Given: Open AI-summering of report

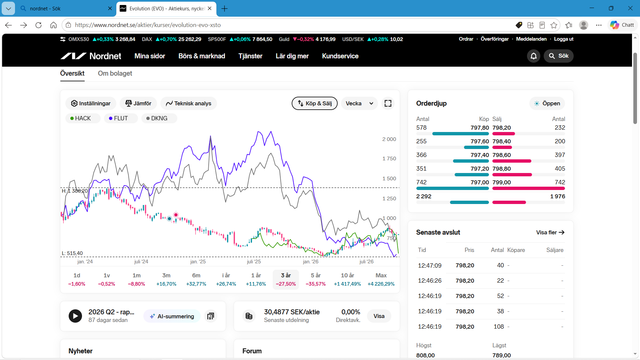Looking at the screenshot, I should [172, 316].
